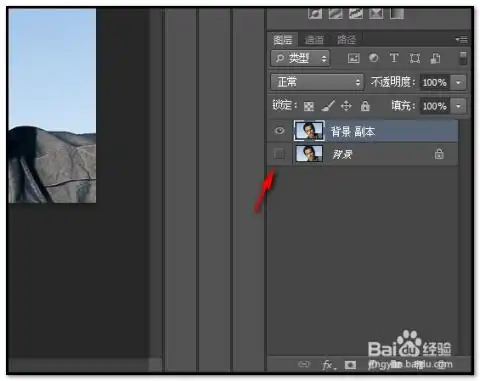Click the 不透明度 100% value field
480x381 pixels.
coord(435,82)
